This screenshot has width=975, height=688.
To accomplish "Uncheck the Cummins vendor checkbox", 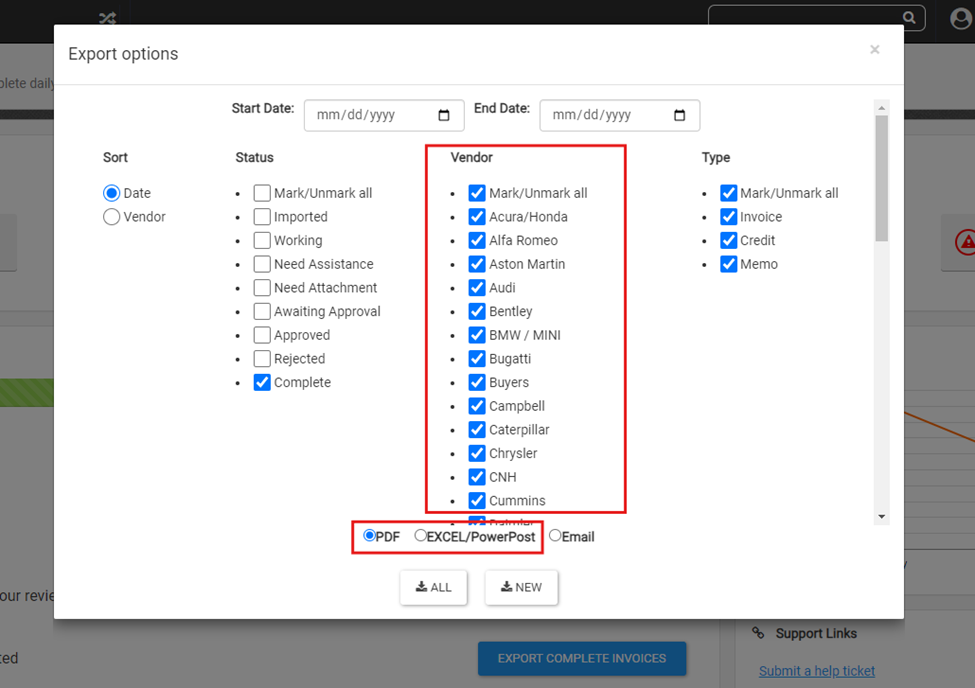I will click(477, 500).
